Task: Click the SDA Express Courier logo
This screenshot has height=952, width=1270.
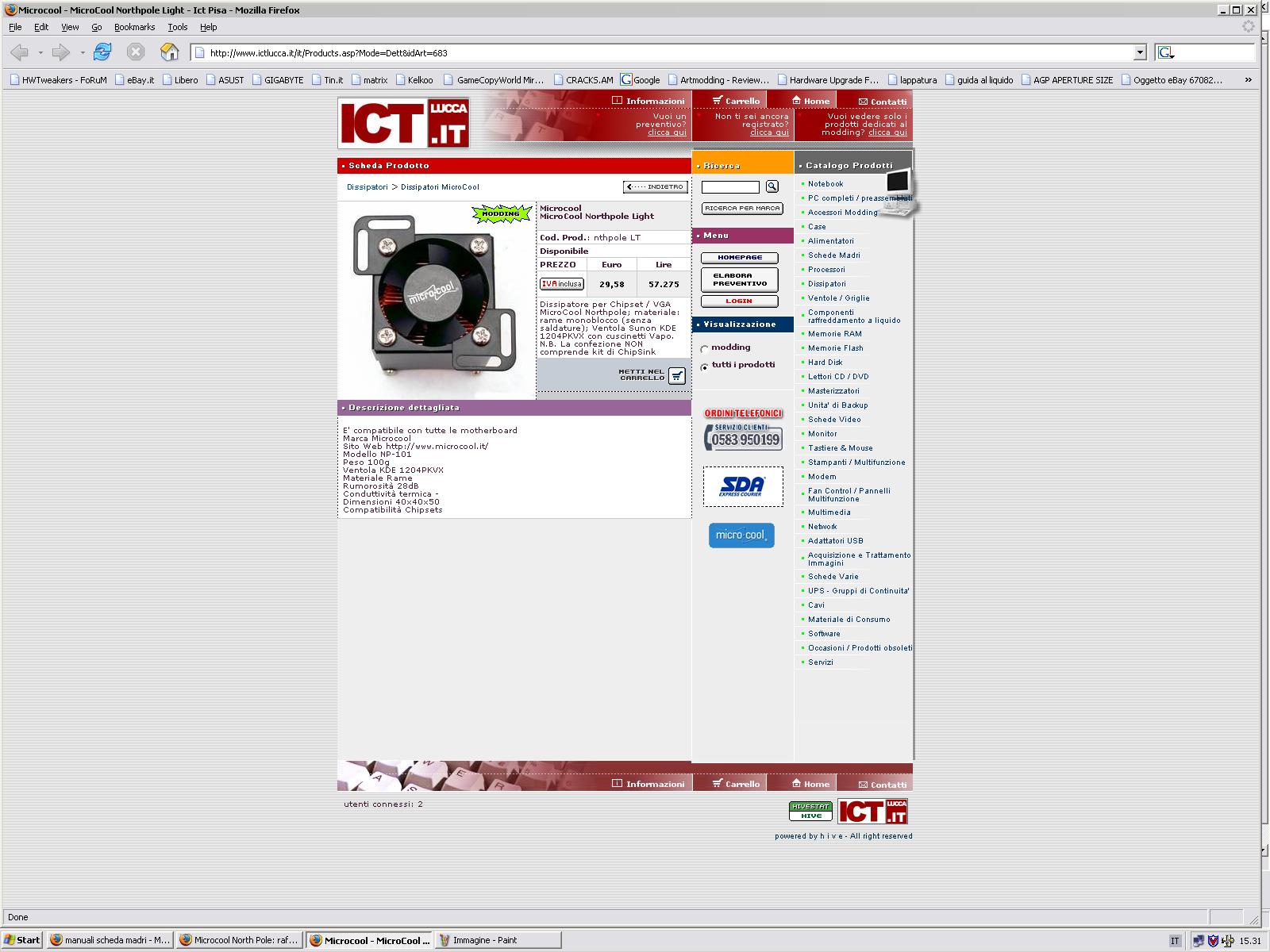Action: pos(743,486)
